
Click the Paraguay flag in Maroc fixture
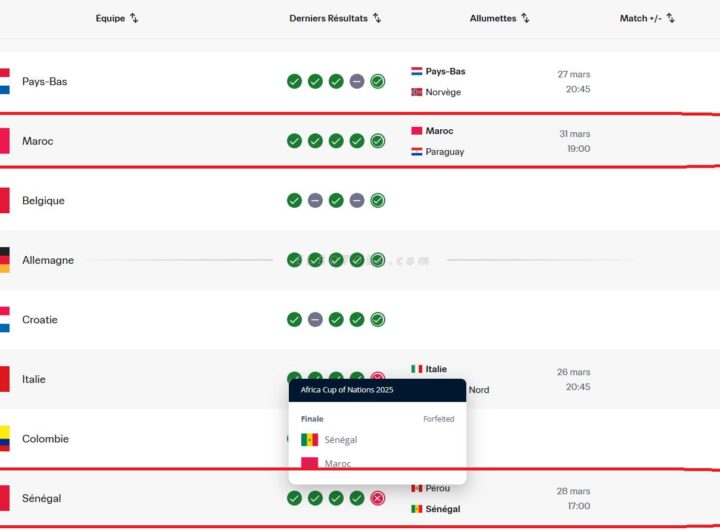(417, 152)
